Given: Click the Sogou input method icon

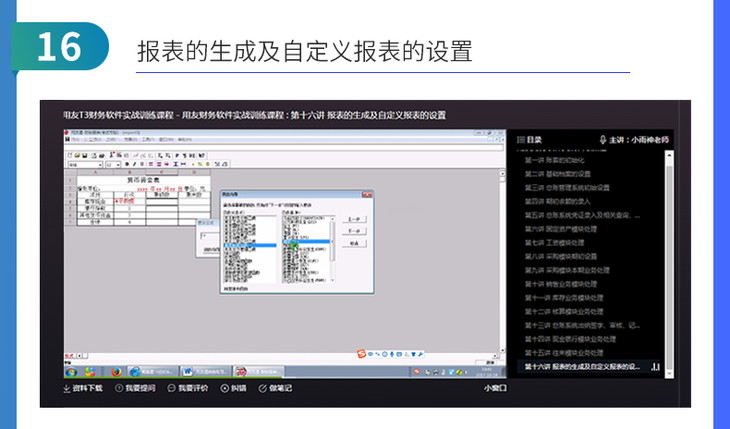Looking at the screenshot, I should point(364,352).
